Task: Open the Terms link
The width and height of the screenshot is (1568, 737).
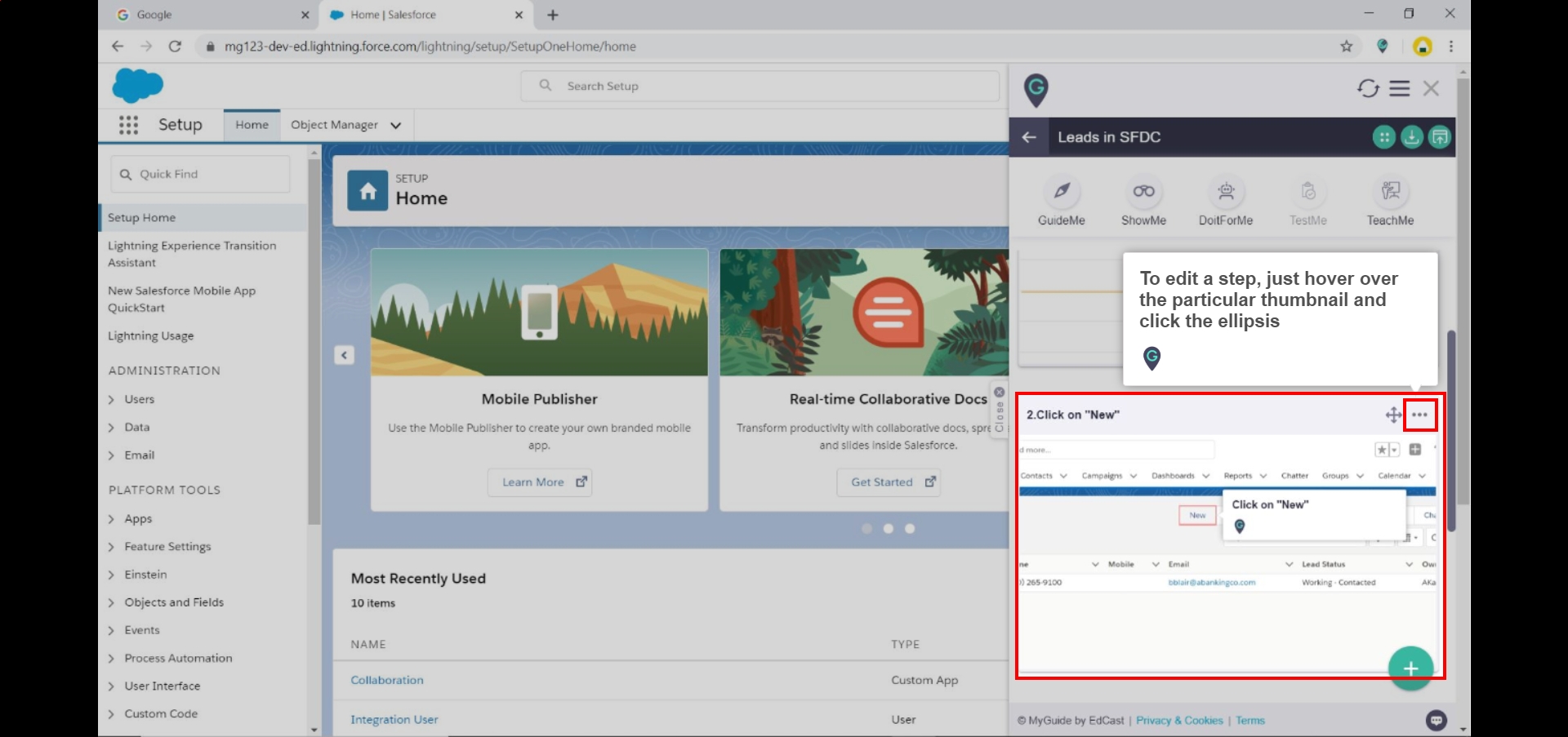Action: click(1249, 721)
